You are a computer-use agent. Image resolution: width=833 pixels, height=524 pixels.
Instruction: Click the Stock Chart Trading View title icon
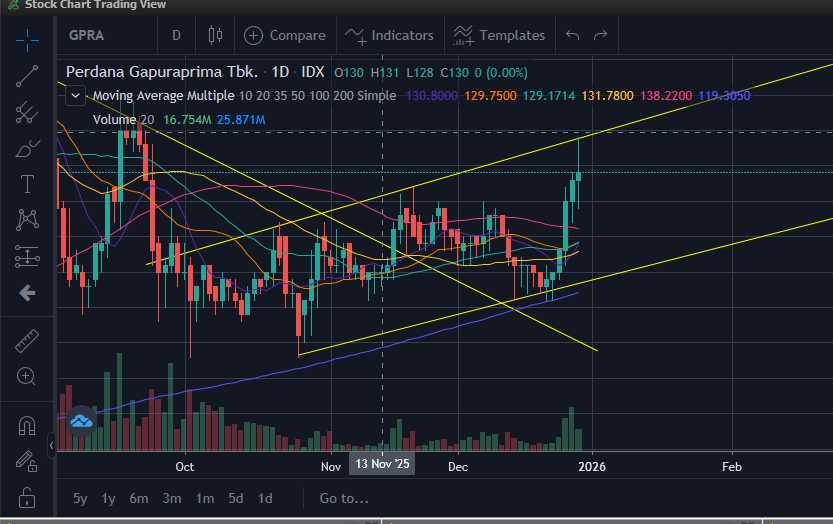coord(13,5)
